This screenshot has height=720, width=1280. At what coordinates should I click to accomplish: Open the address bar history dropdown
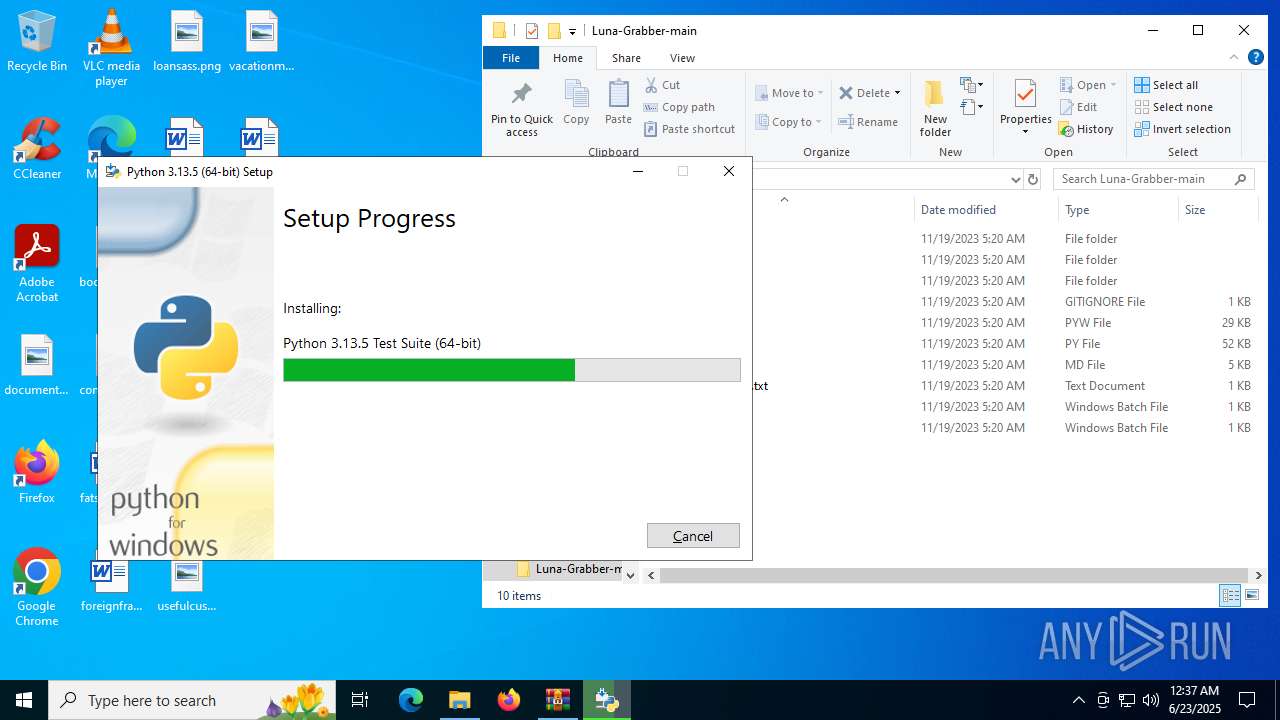[1016, 180]
